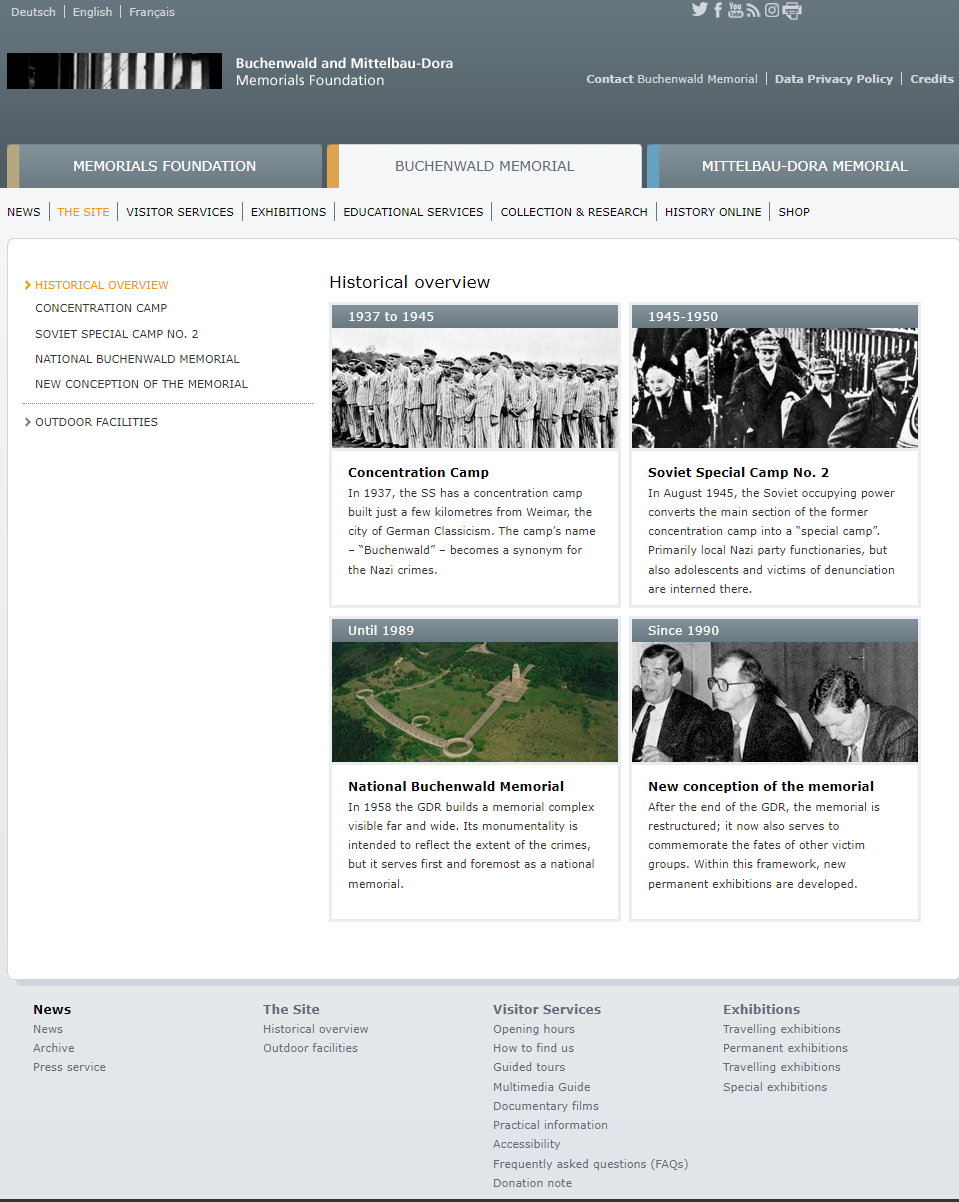Select the English language link
959x1202 pixels.
[93, 12]
